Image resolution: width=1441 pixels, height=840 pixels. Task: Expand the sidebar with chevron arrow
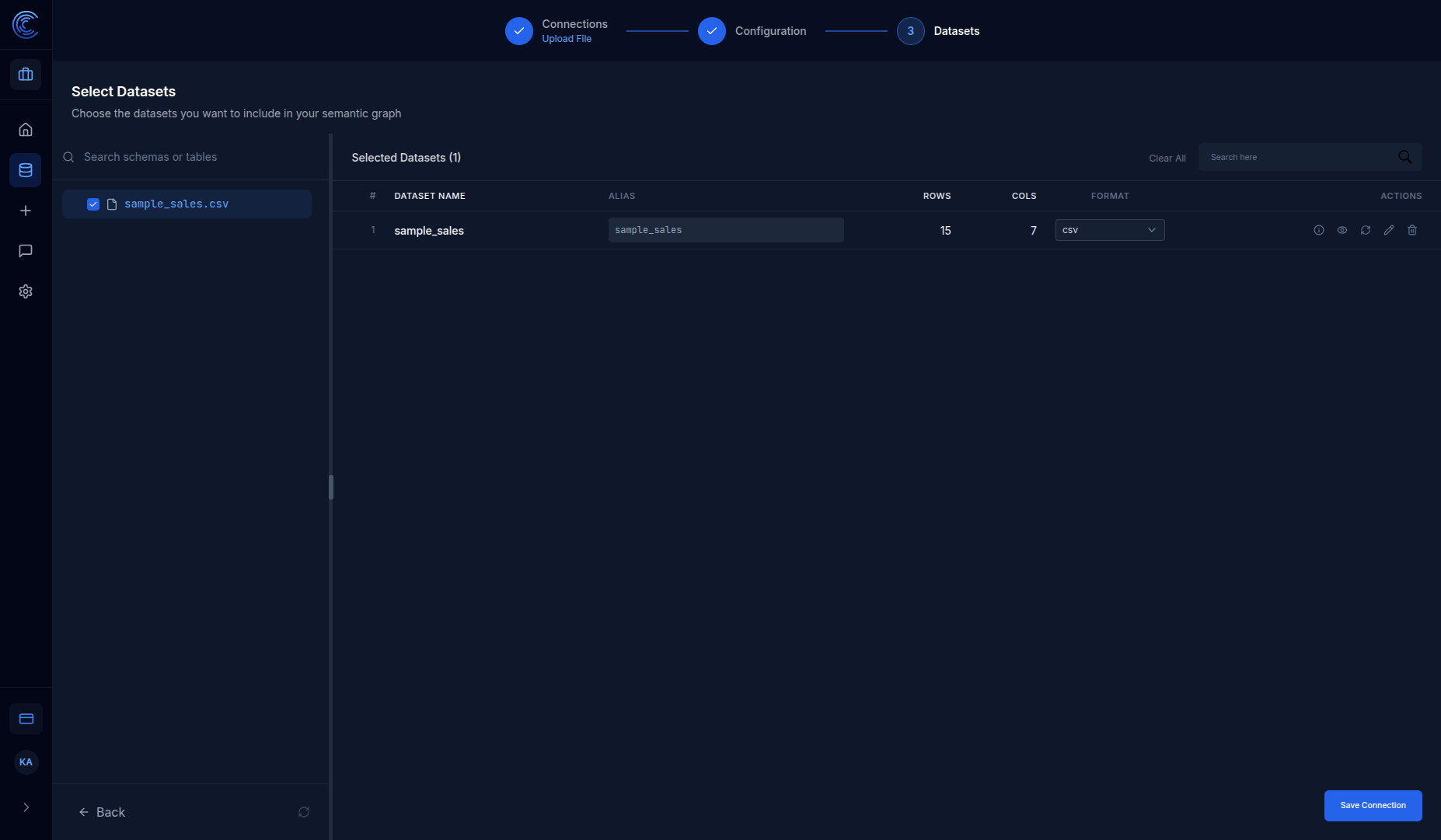point(26,807)
